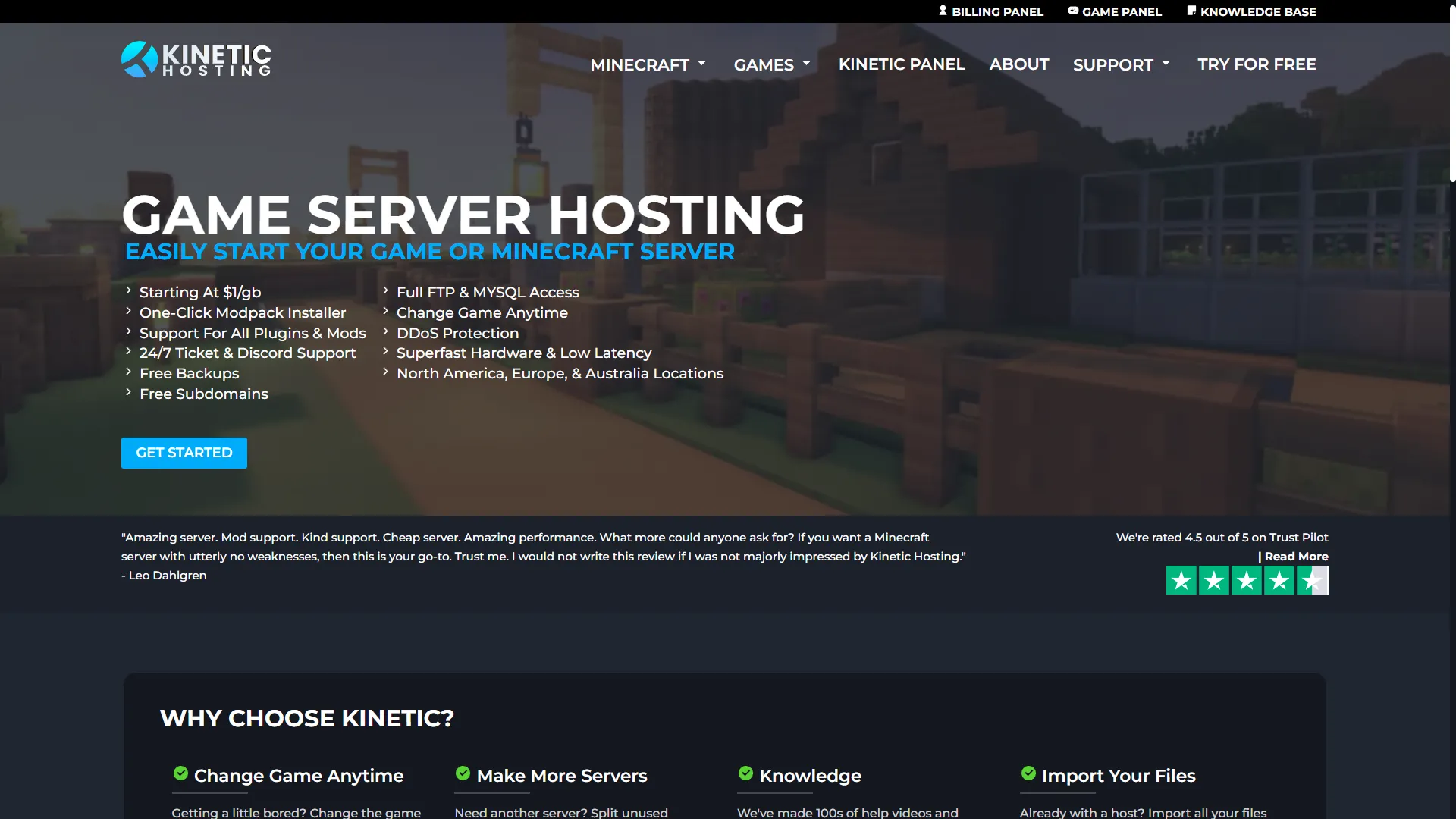Image resolution: width=1456 pixels, height=819 pixels.
Task: Click the green checkmark beside Knowledge
Action: [x=745, y=773]
